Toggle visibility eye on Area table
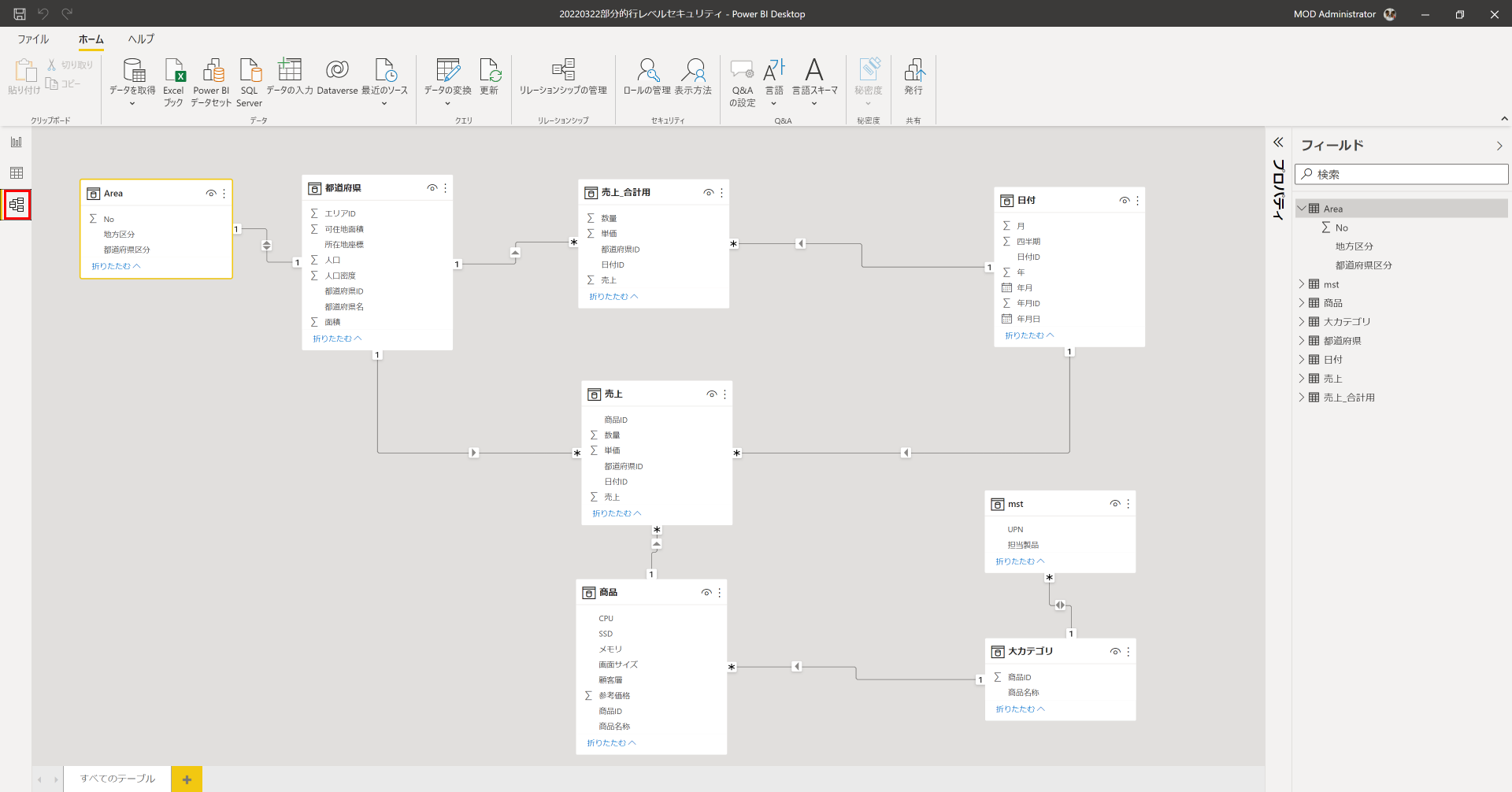This screenshot has height=792, width=1512. pyautogui.click(x=211, y=194)
